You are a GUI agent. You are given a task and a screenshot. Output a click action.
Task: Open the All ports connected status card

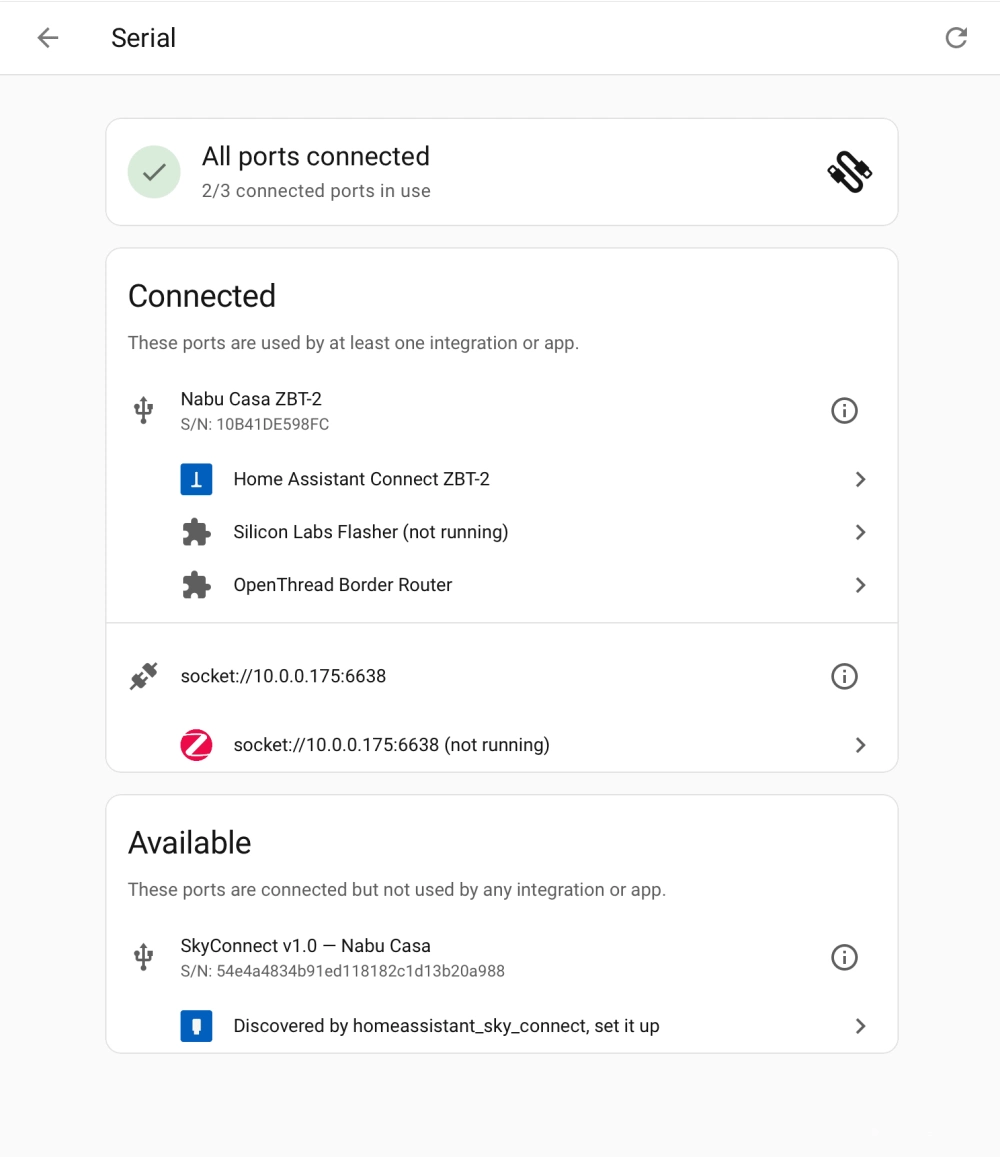[x=502, y=172]
